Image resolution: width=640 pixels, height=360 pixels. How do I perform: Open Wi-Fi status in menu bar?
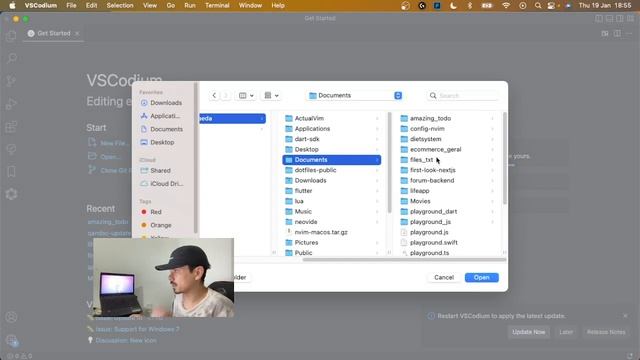(506, 6)
